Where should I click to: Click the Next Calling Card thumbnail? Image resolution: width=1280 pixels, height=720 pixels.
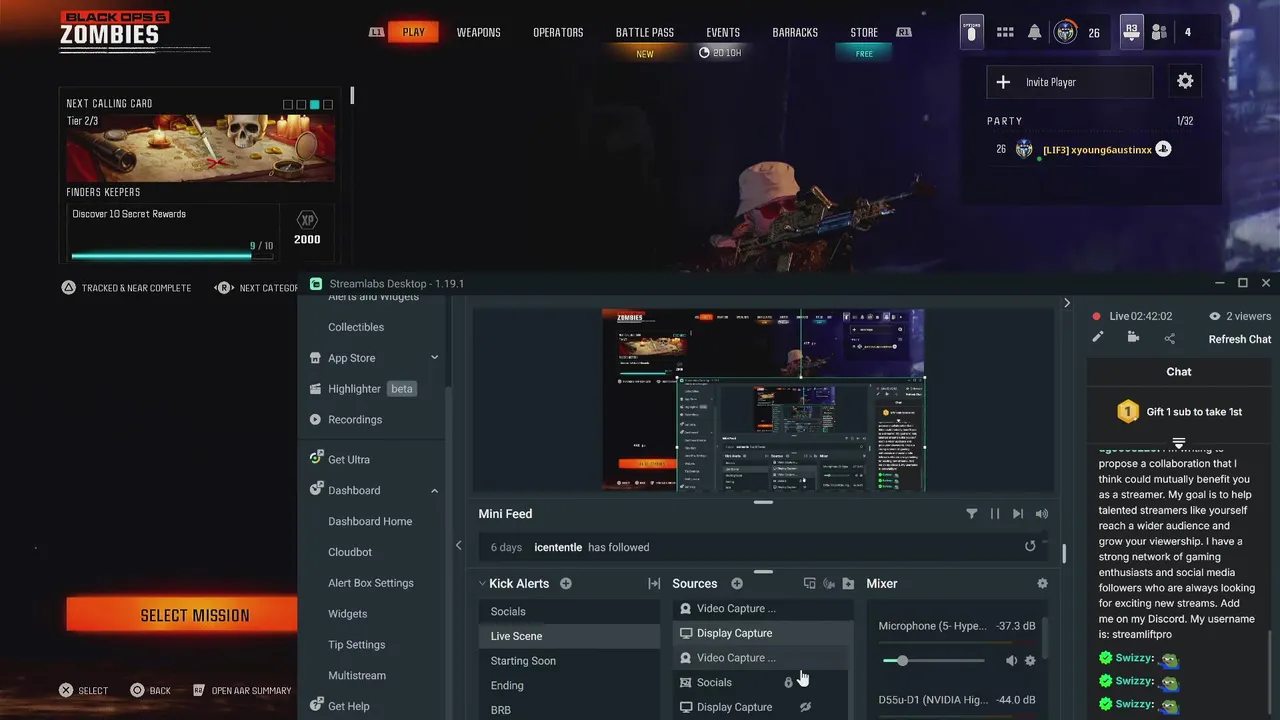[x=201, y=148]
